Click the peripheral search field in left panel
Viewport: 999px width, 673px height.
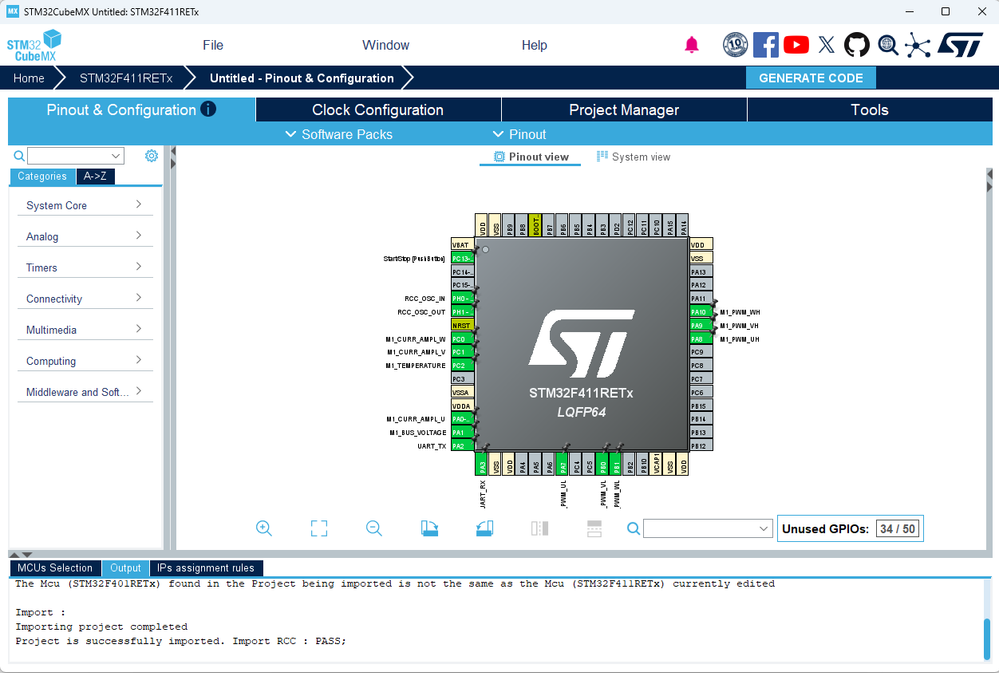click(x=68, y=156)
